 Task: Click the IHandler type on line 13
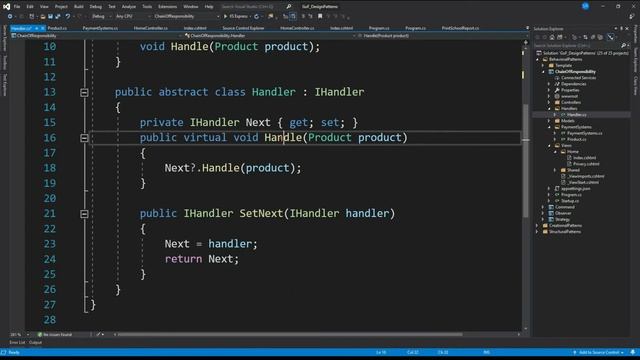tap(339, 92)
